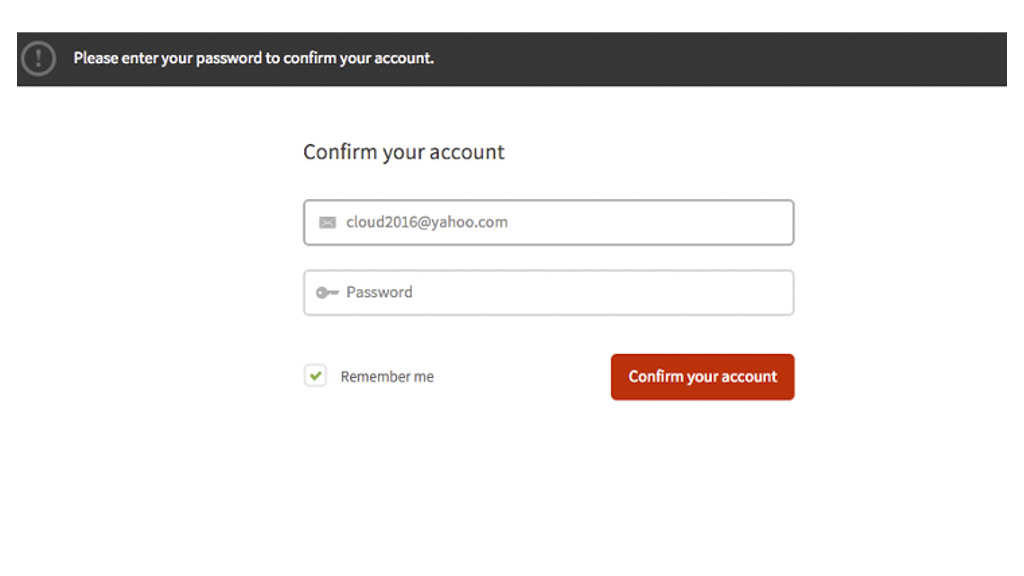Click the Remember me label text

coord(387,377)
